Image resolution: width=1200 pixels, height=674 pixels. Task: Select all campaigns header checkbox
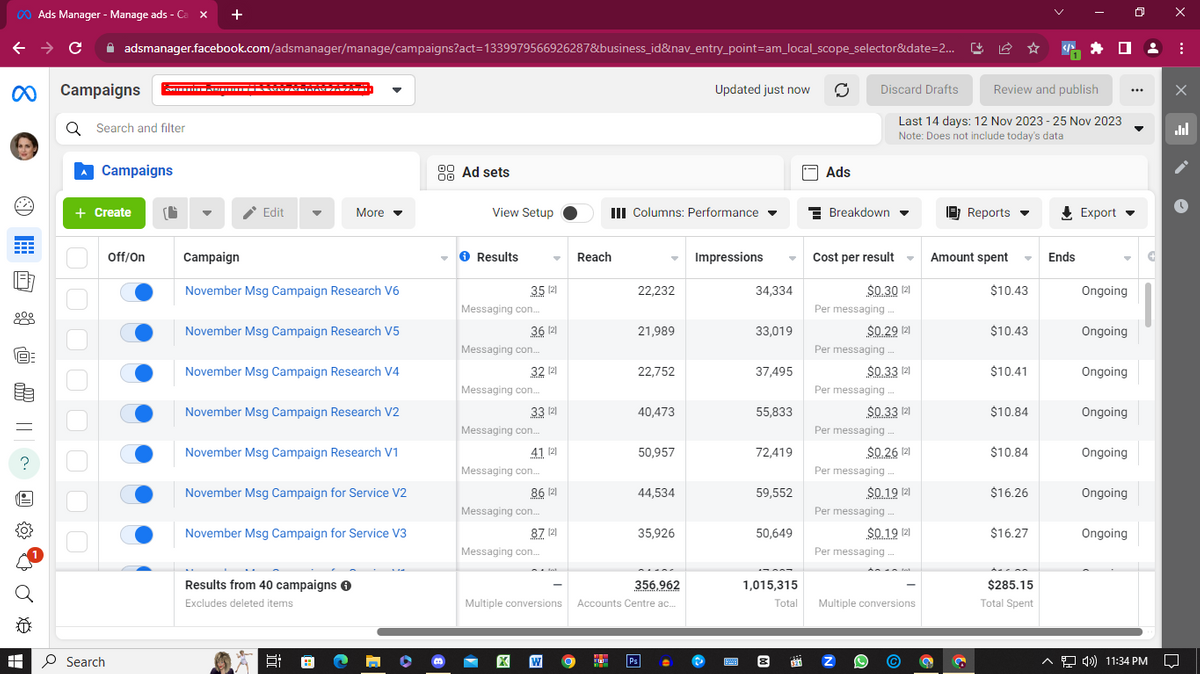(x=77, y=258)
